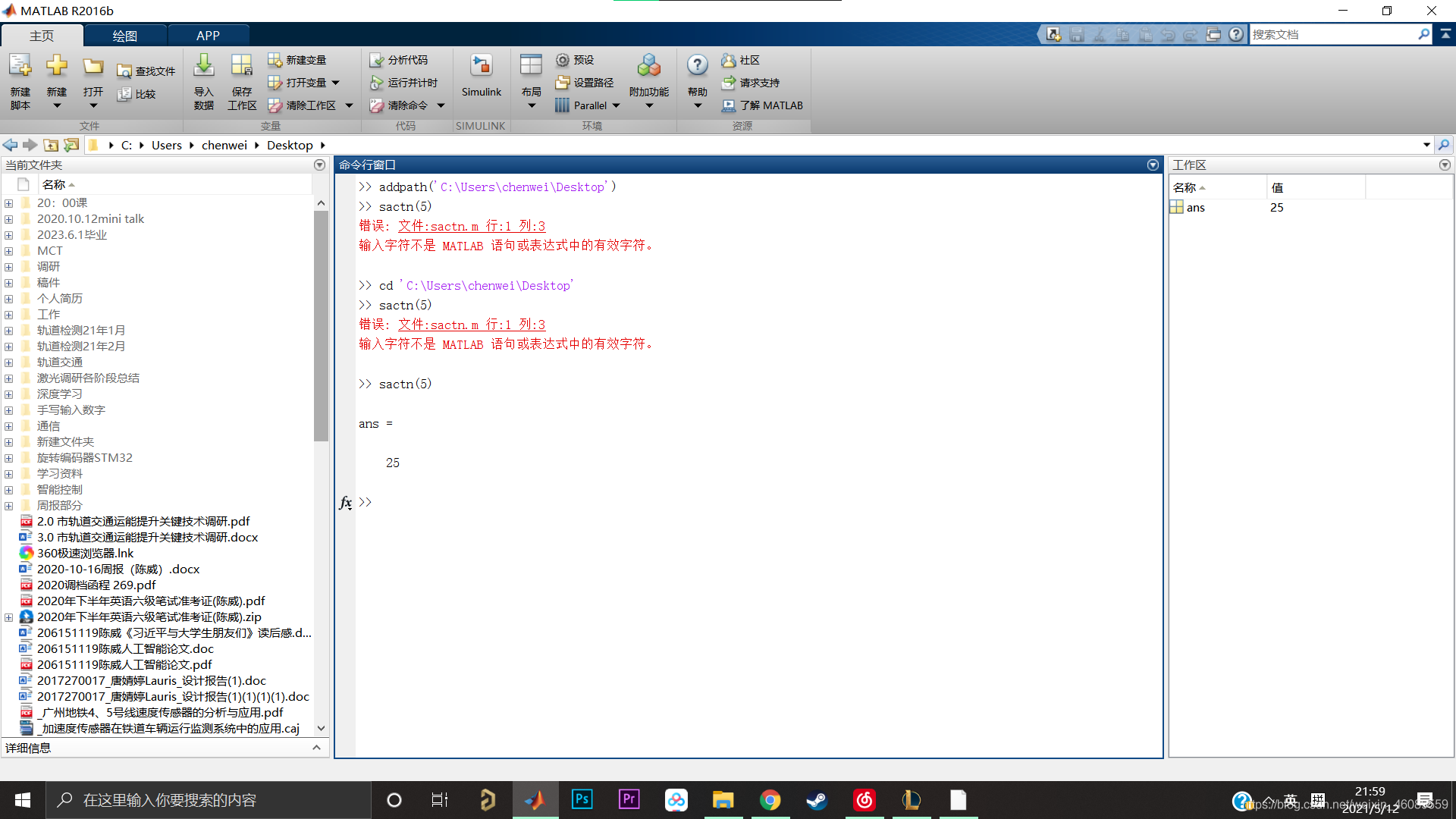Image resolution: width=1456 pixels, height=819 pixels.
Task: Click the up one level folder icon
Action: pyautogui.click(x=51, y=145)
